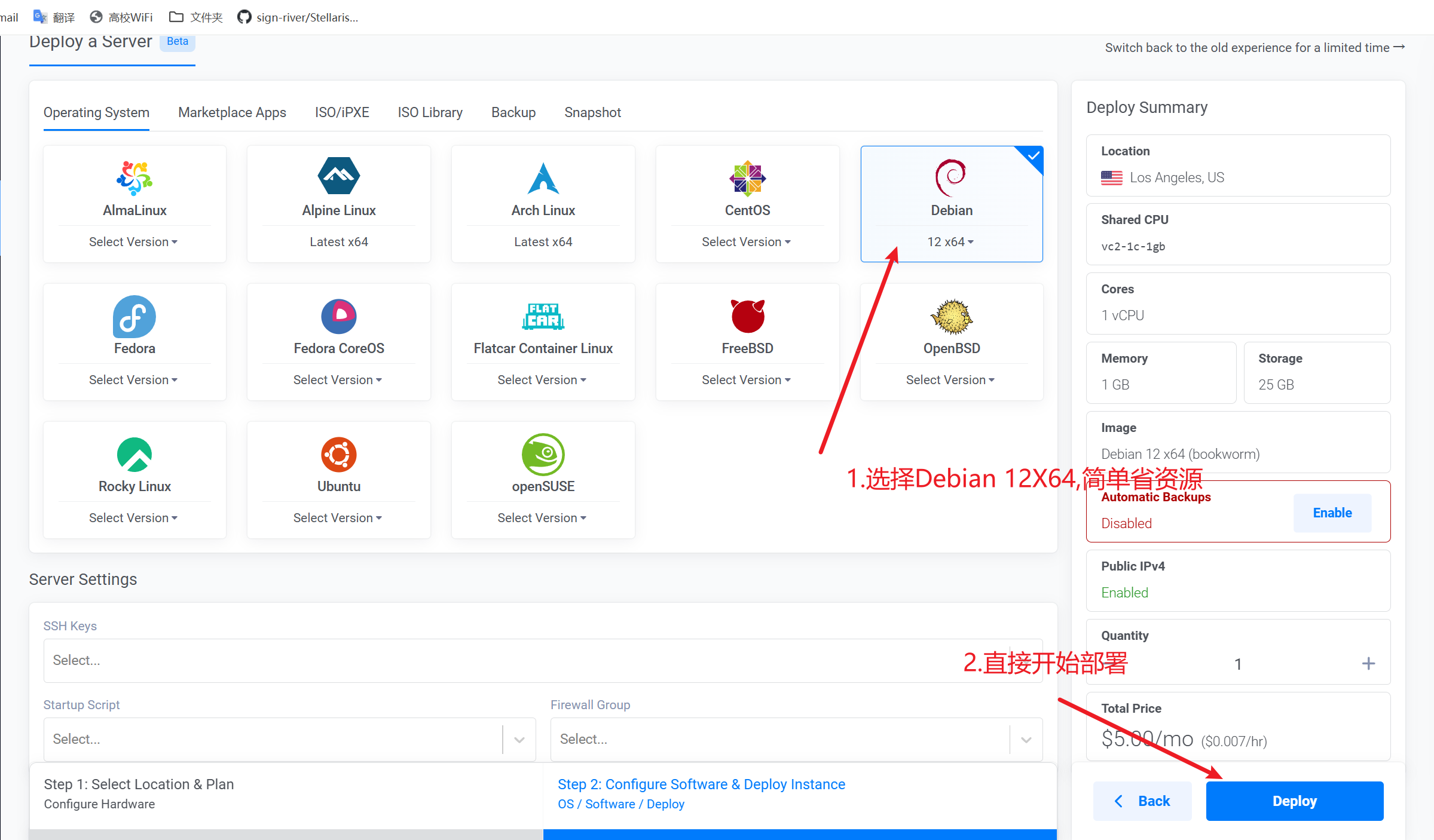This screenshot has height=840, width=1434.
Task: Switch to the Operating System tab
Action: coord(96,112)
